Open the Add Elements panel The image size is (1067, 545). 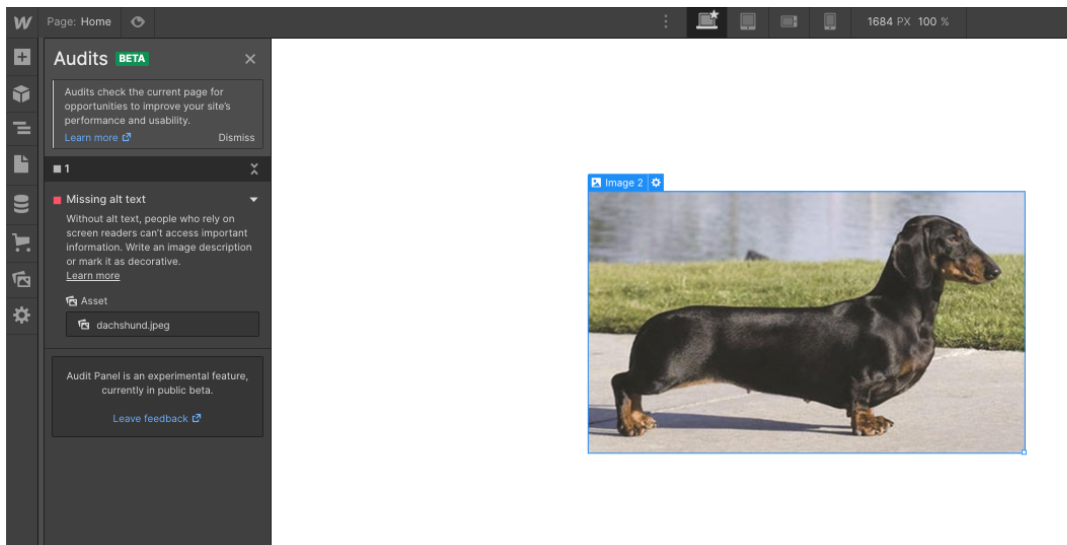(22, 57)
